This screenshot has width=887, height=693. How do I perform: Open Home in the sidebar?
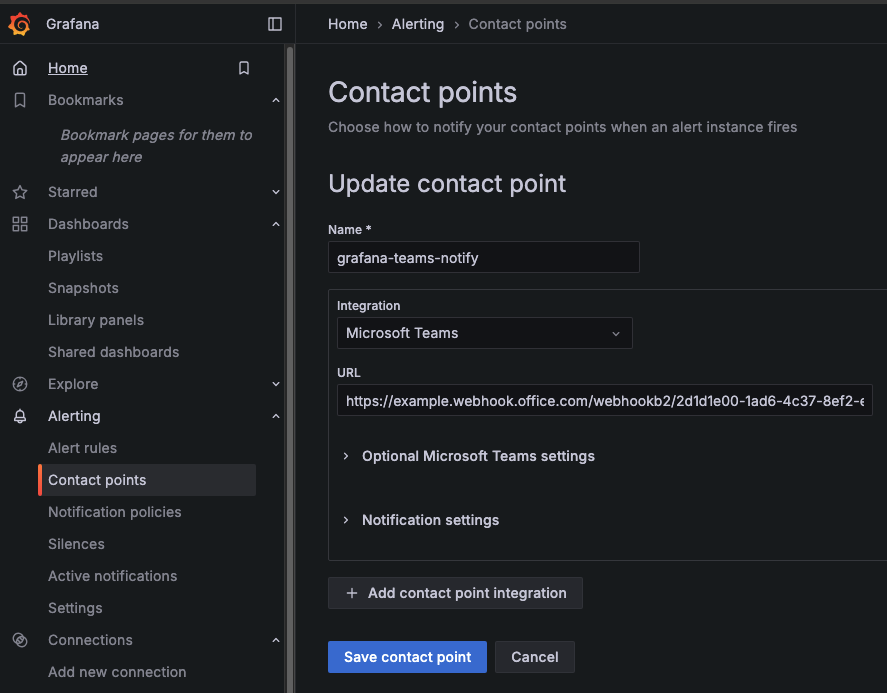[x=68, y=68]
